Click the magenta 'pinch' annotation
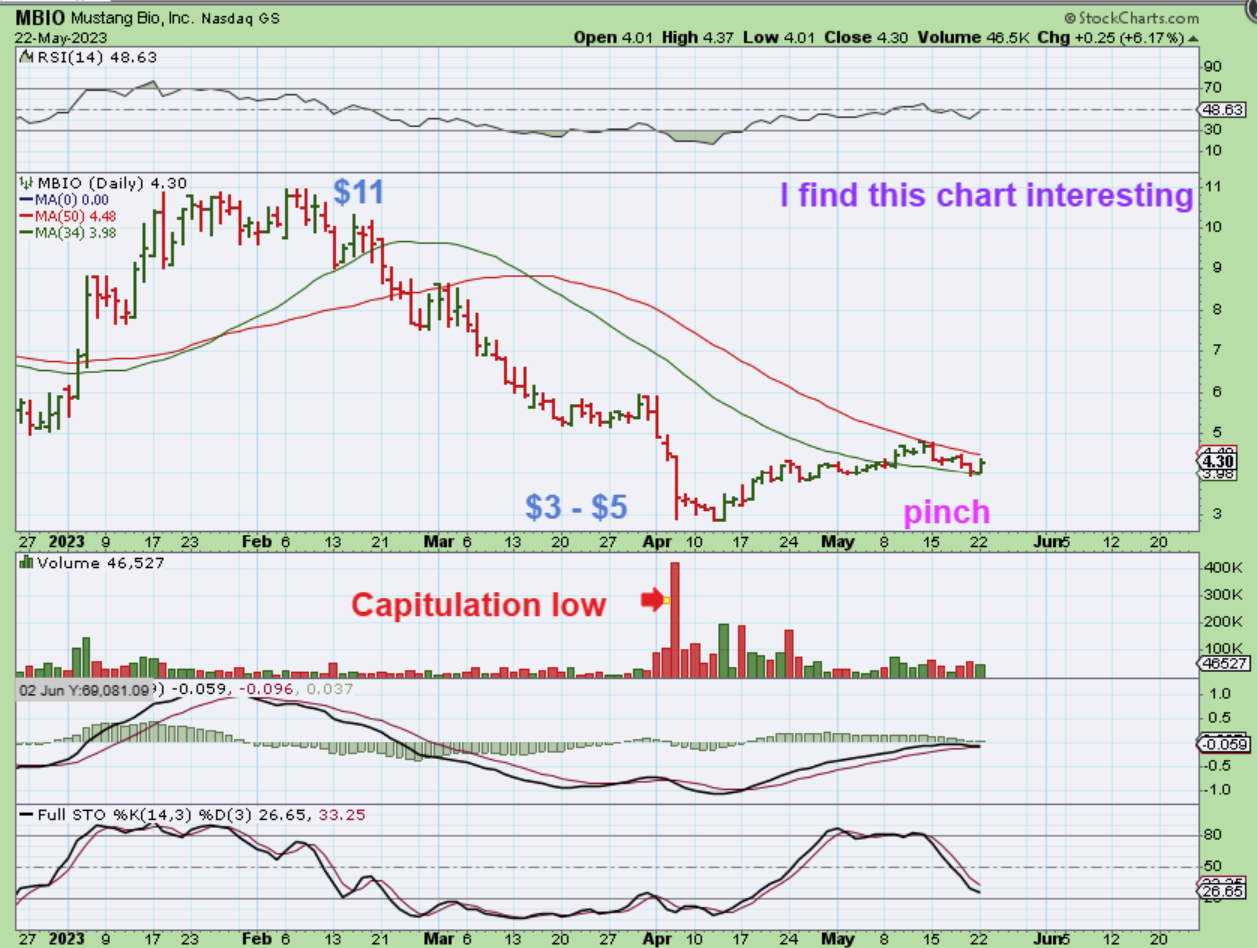 point(946,513)
